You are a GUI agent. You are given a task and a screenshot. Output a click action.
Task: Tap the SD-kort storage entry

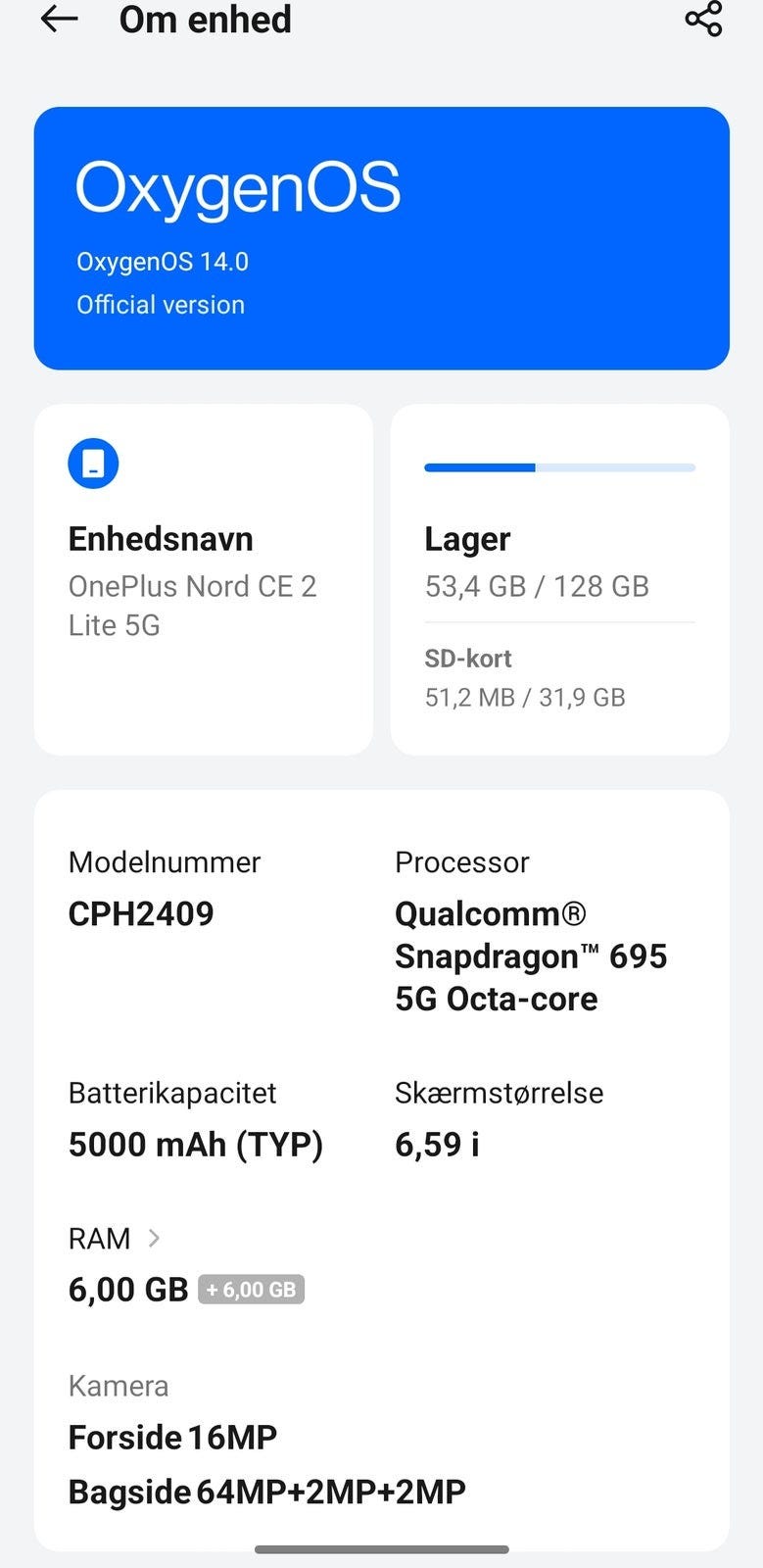click(525, 678)
